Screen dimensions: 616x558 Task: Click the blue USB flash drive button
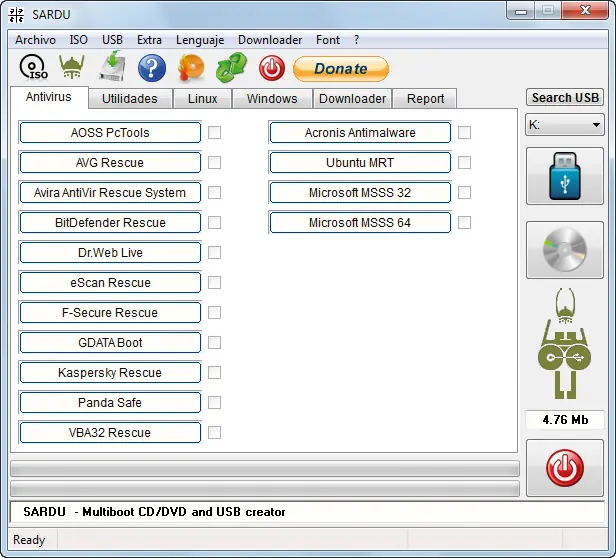pos(565,176)
